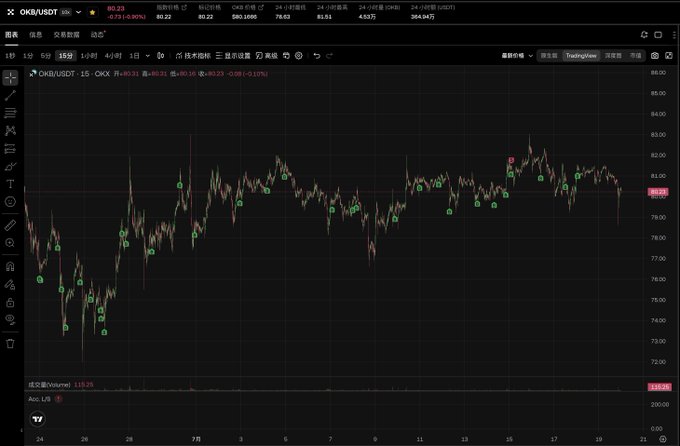Click the 80.23 current price label
This screenshot has height=446, width=680.
tap(658, 192)
